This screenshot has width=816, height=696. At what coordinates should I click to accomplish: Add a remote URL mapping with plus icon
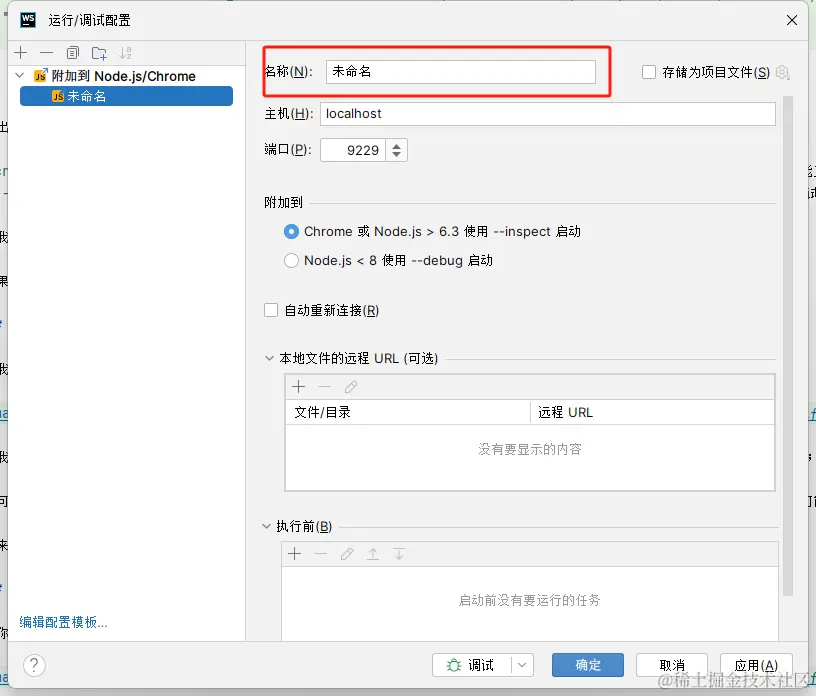(x=299, y=387)
